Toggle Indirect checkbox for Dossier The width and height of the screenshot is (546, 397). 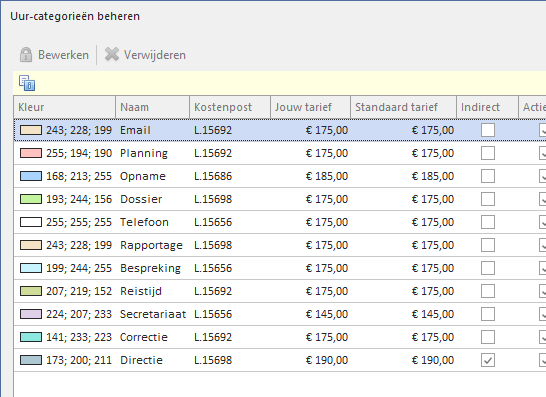pos(488,199)
